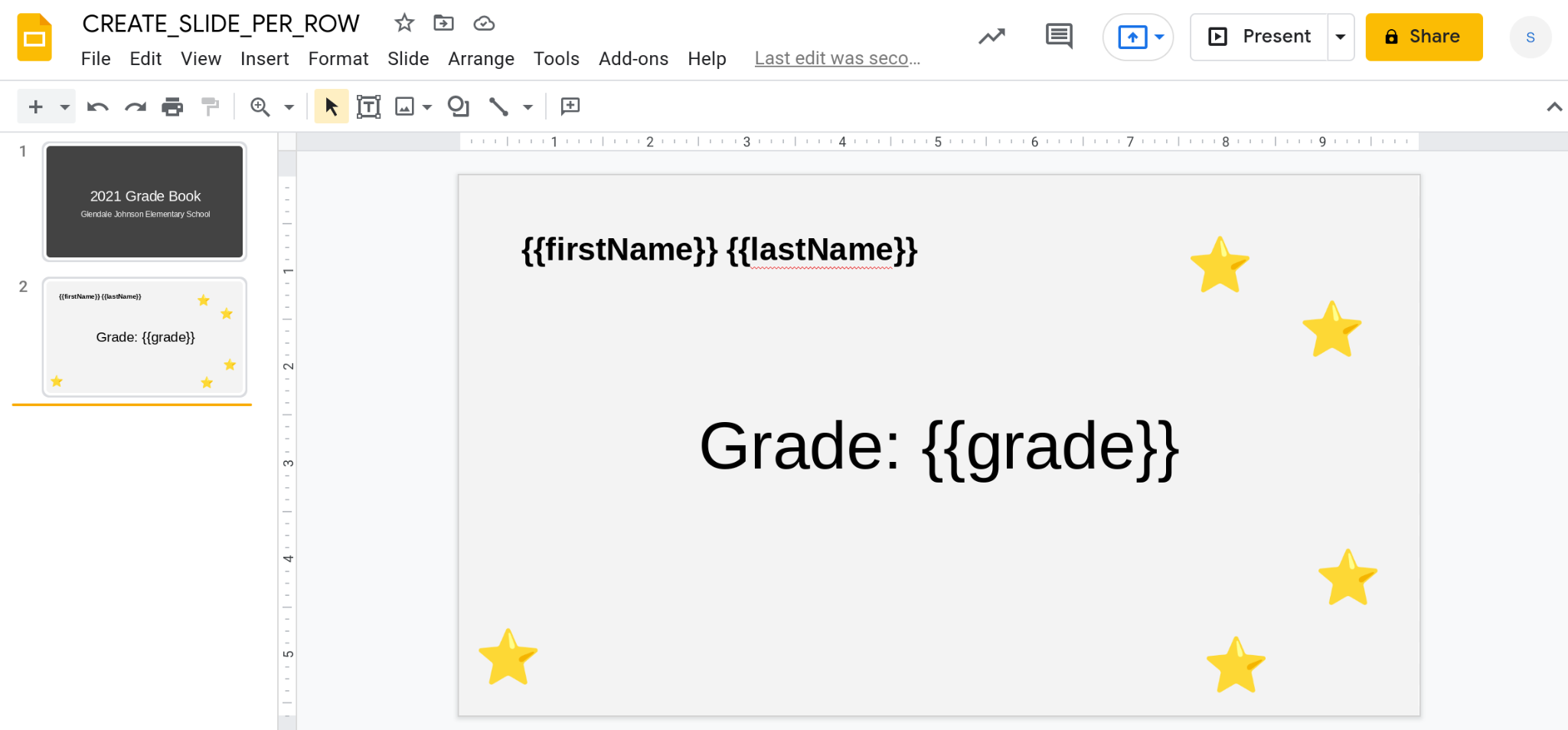Select the paint format tool
The height and width of the screenshot is (730, 1568).
210,106
